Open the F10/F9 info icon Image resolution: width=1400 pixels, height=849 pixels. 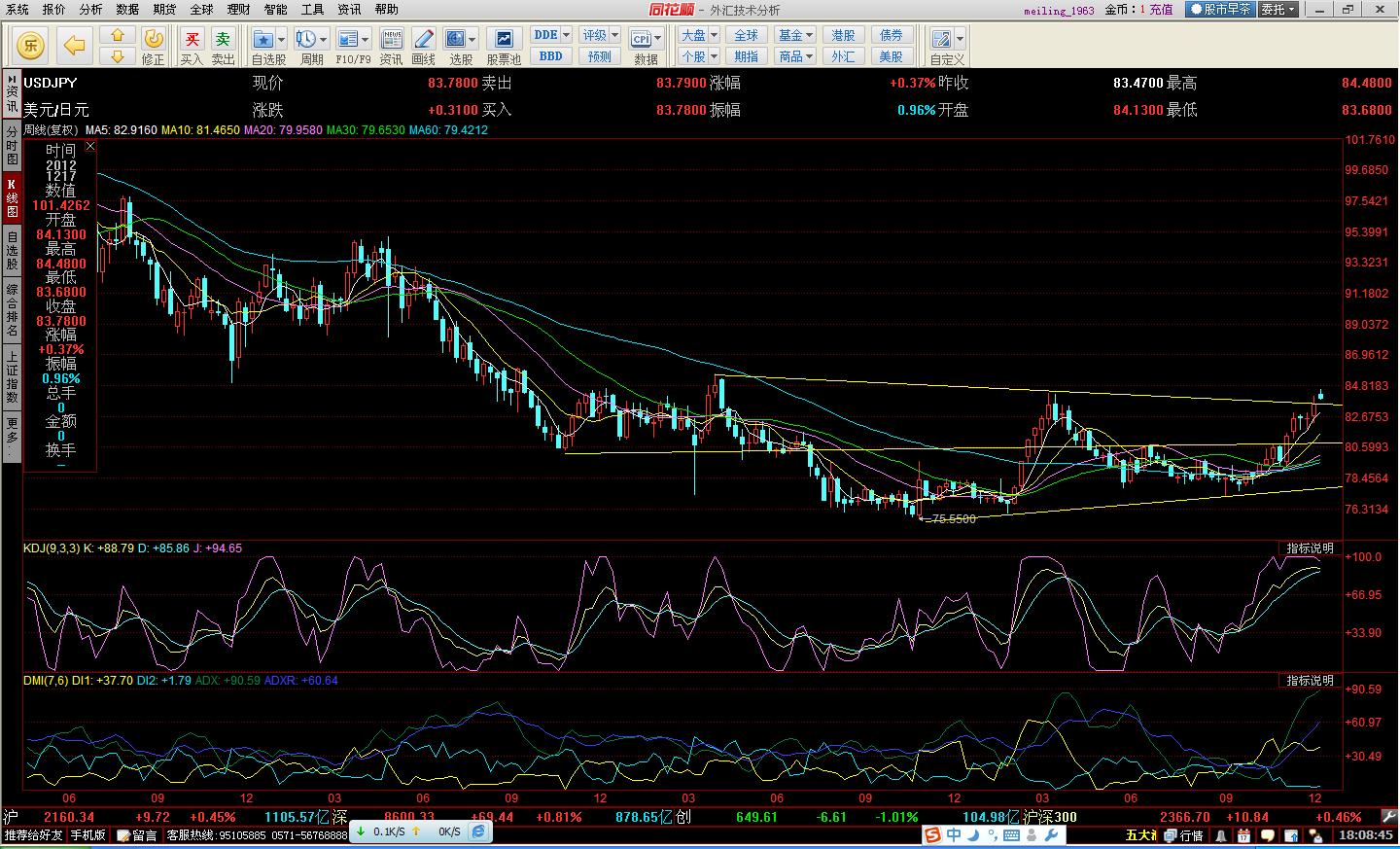pos(348,39)
